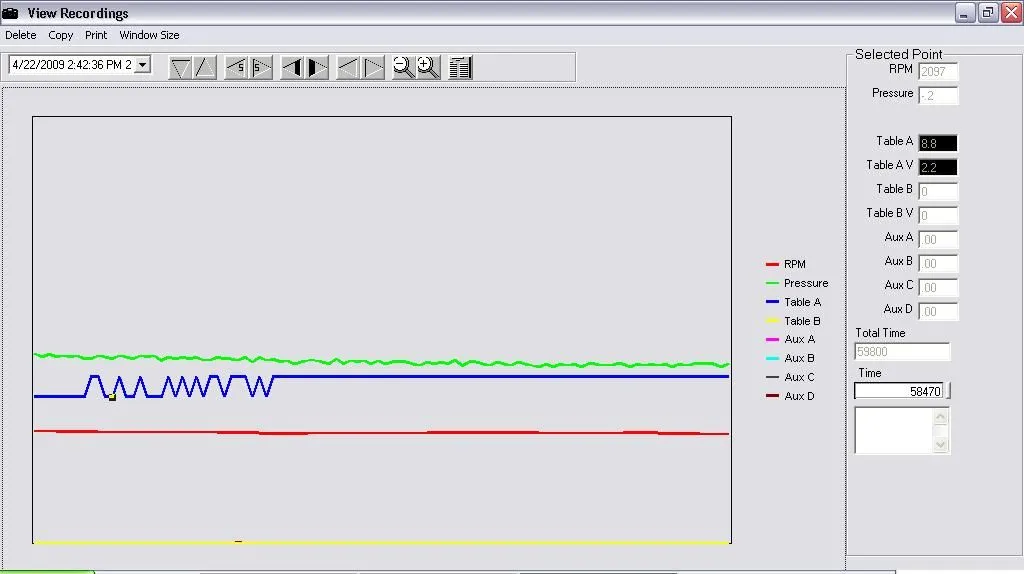Click the 'Aux B' legend label
The height and width of the screenshot is (574, 1024).
(799, 359)
